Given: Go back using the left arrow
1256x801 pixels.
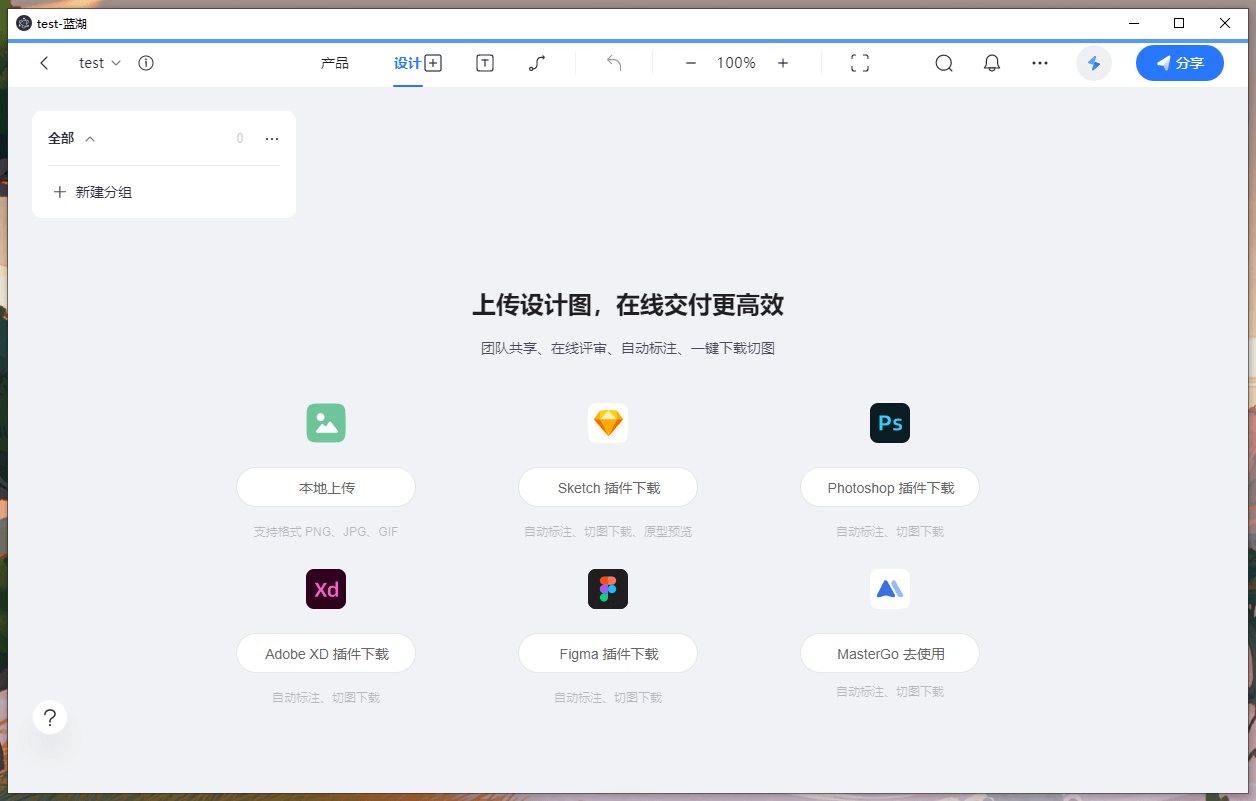Looking at the screenshot, I should (x=44, y=63).
